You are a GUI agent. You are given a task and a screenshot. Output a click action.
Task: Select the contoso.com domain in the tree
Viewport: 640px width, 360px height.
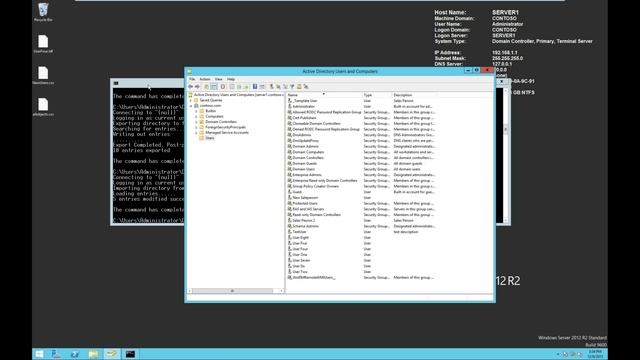(x=210, y=106)
